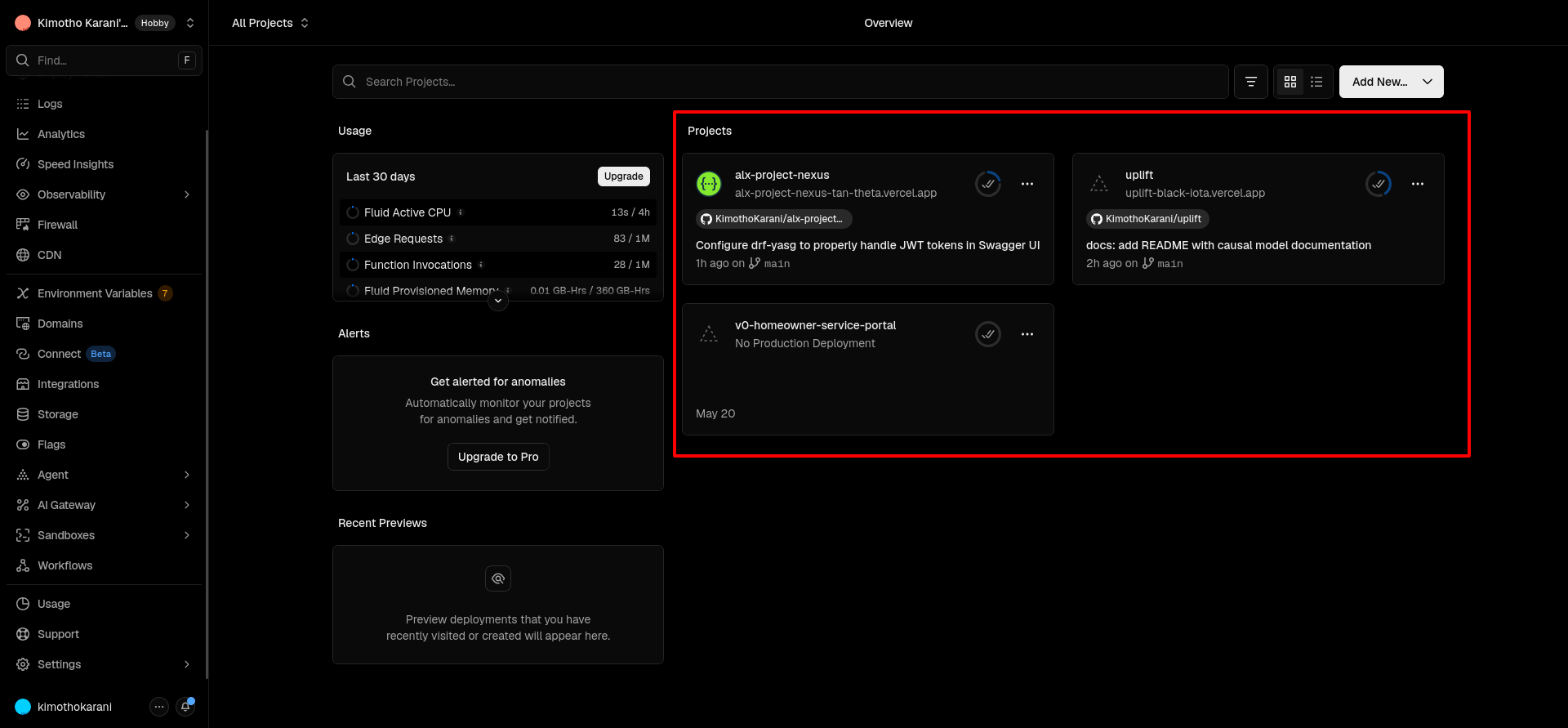Click the Fluid Active CPU info icon
Viewport: 1568px width, 728px height.
tap(461, 212)
